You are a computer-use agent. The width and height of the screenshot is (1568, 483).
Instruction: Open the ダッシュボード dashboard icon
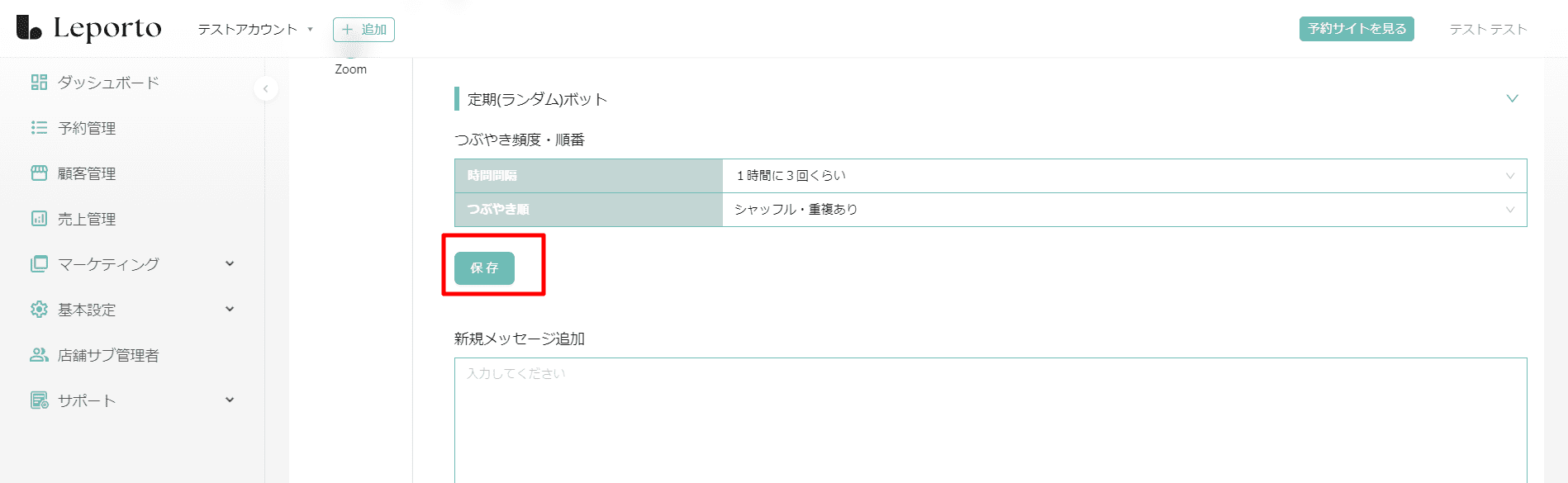pos(39,83)
